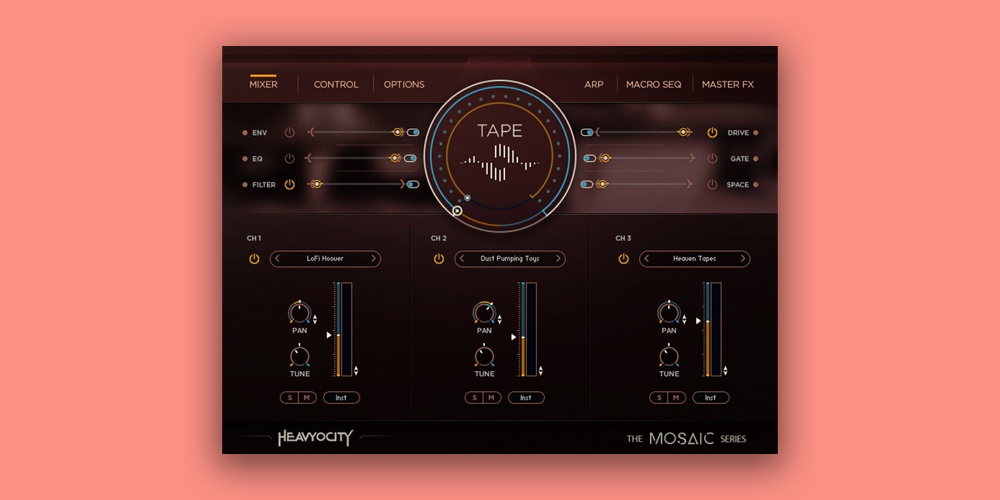Toggle CH 3 power button
Screen dimensions: 1000x500
(x=623, y=259)
